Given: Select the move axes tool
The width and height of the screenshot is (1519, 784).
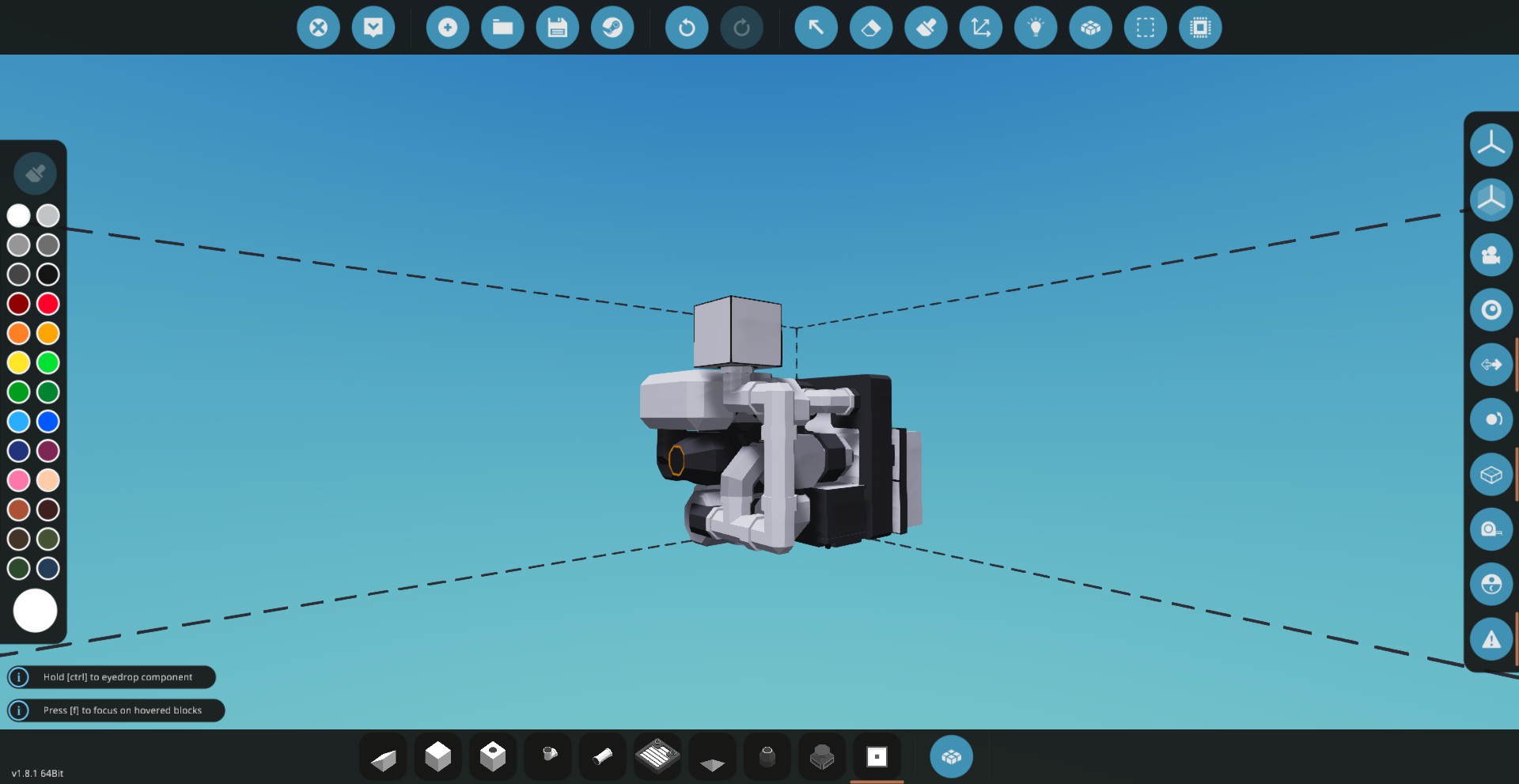Looking at the screenshot, I should point(981,28).
